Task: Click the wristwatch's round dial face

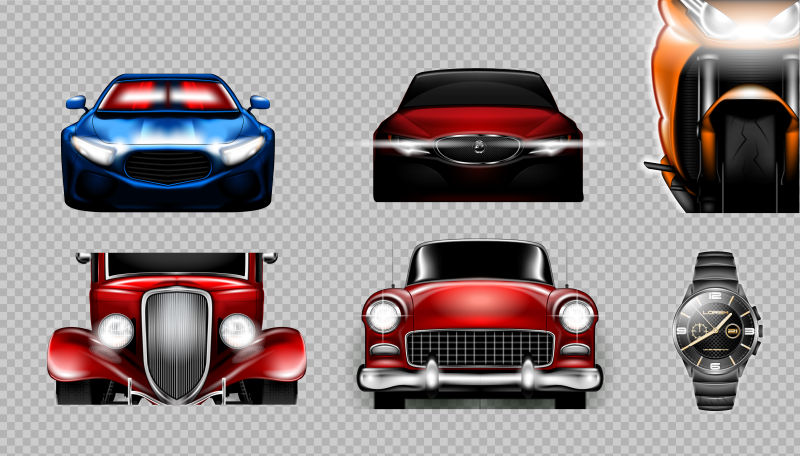Action: [x=715, y=329]
